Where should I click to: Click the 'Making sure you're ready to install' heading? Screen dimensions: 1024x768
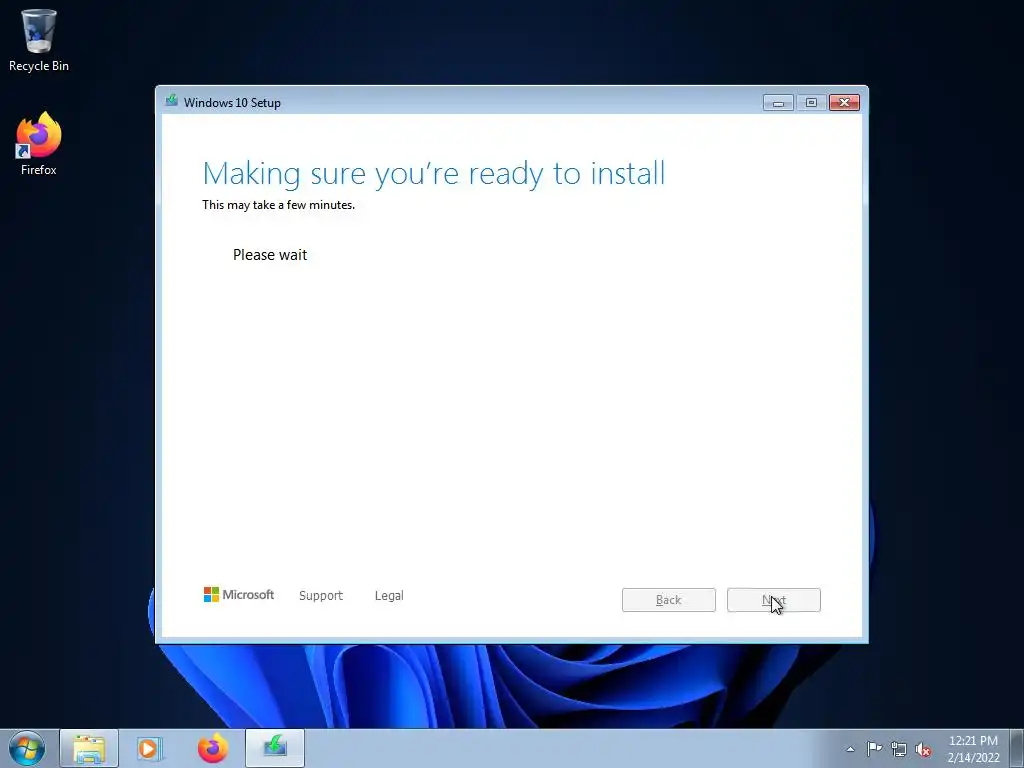tap(434, 174)
